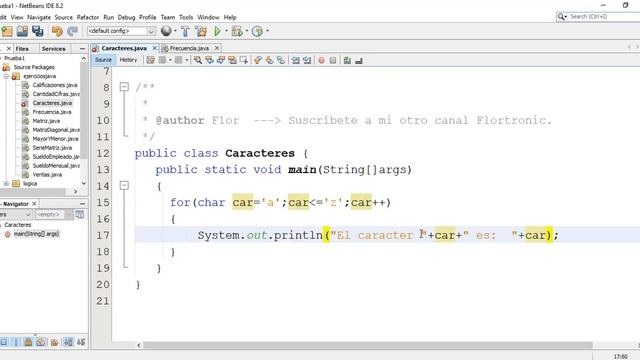Open the Debug Project dropdown arrow
Image resolution: width=640 pixels, height=360 pixels.
(247, 31)
